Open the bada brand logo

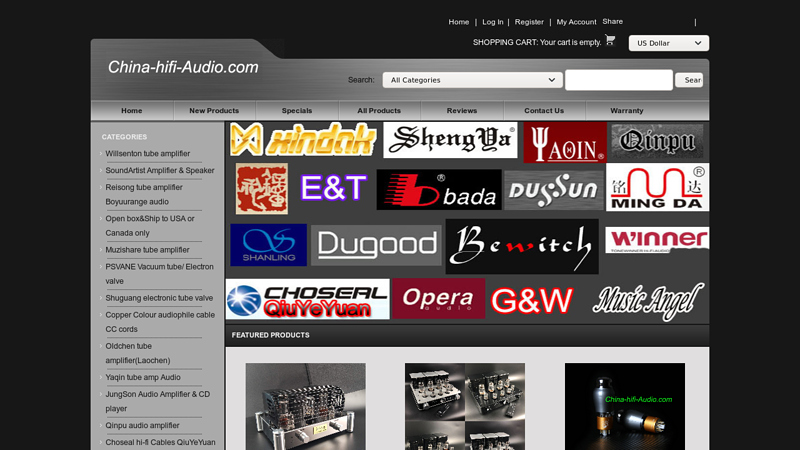(x=439, y=190)
